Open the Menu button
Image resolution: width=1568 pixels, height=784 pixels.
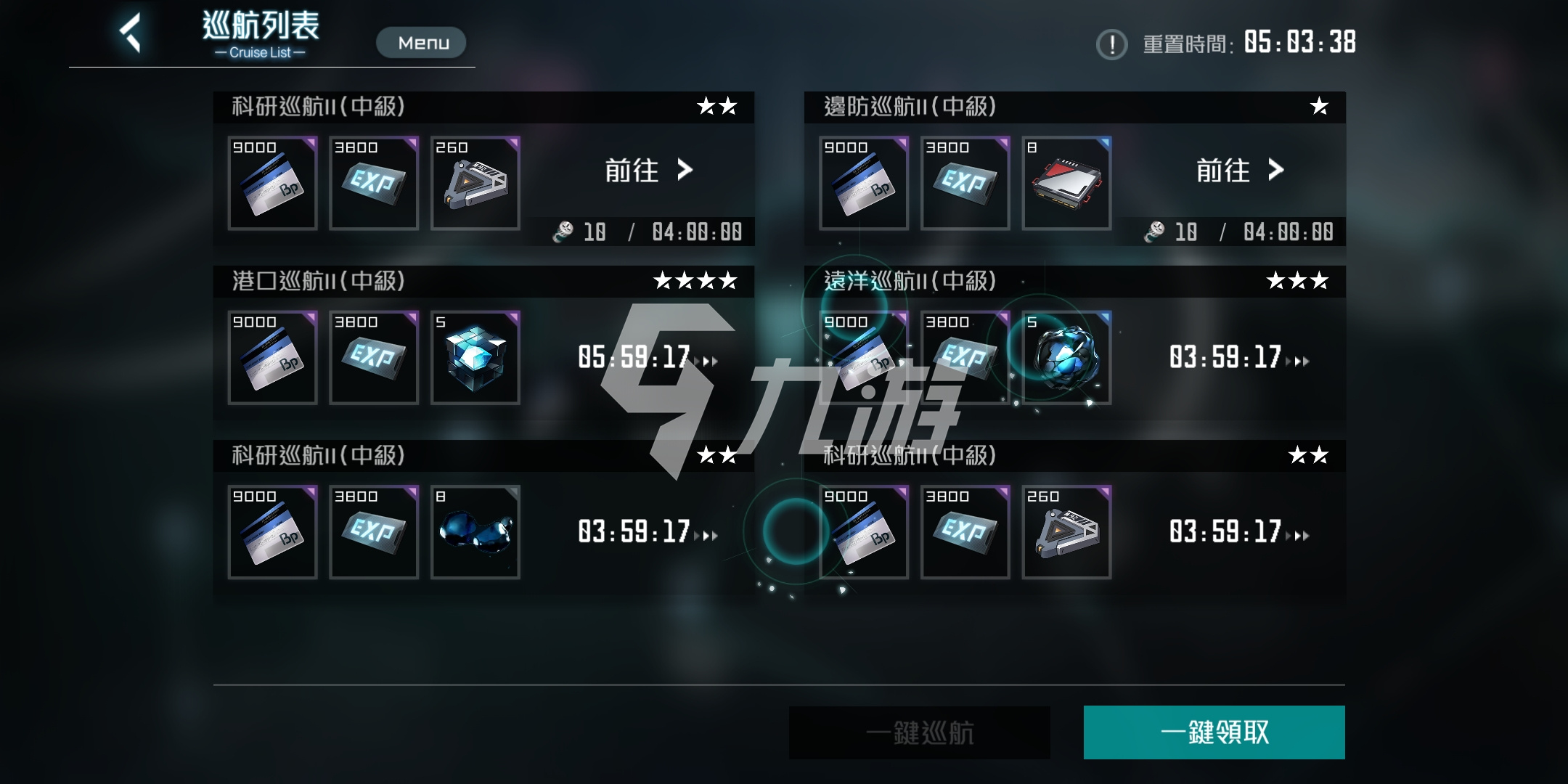421,43
